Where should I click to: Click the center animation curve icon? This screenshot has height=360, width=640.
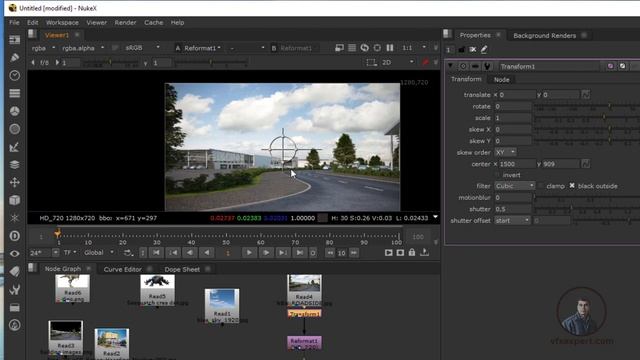(585, 164)
